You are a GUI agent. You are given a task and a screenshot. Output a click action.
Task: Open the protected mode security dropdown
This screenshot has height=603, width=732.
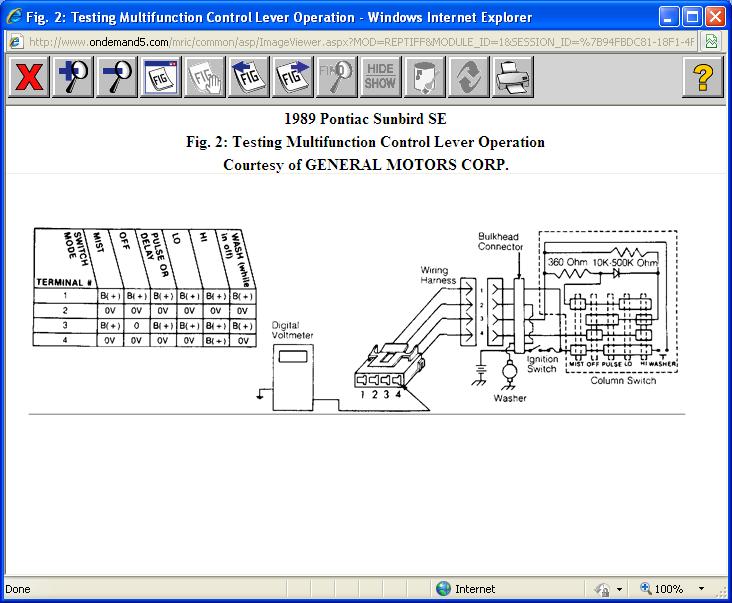click(x=619, y=589)
